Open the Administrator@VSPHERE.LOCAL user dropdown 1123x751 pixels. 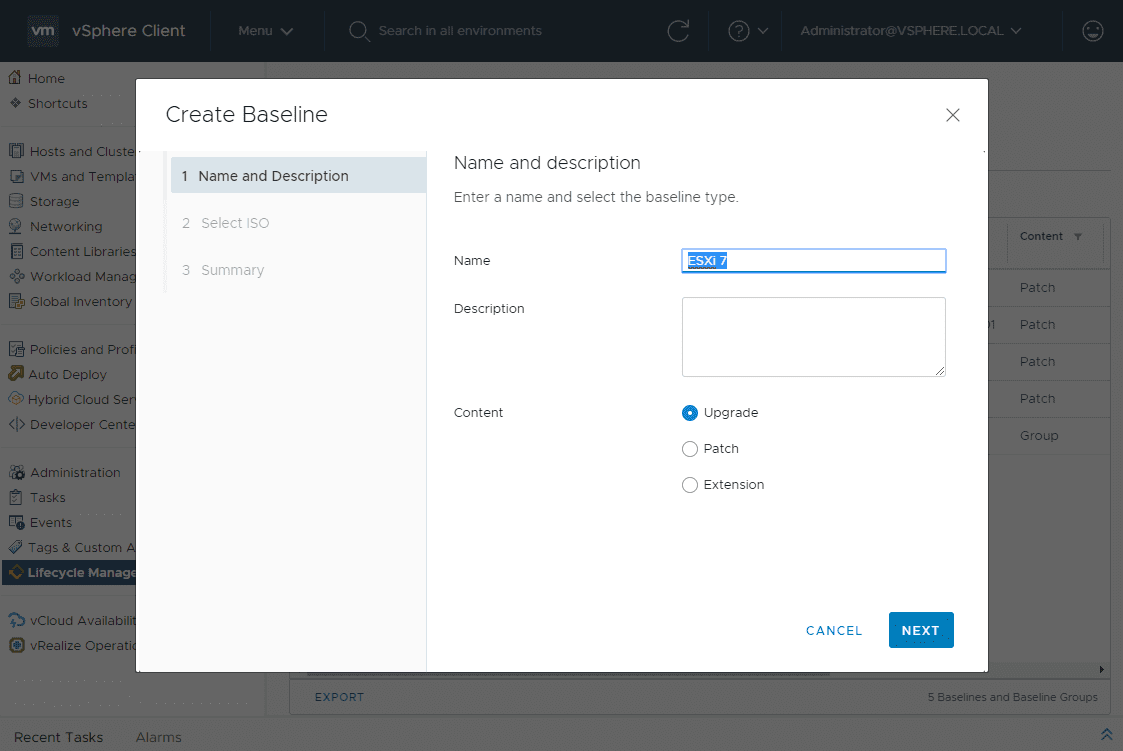(x=910, y=31)
